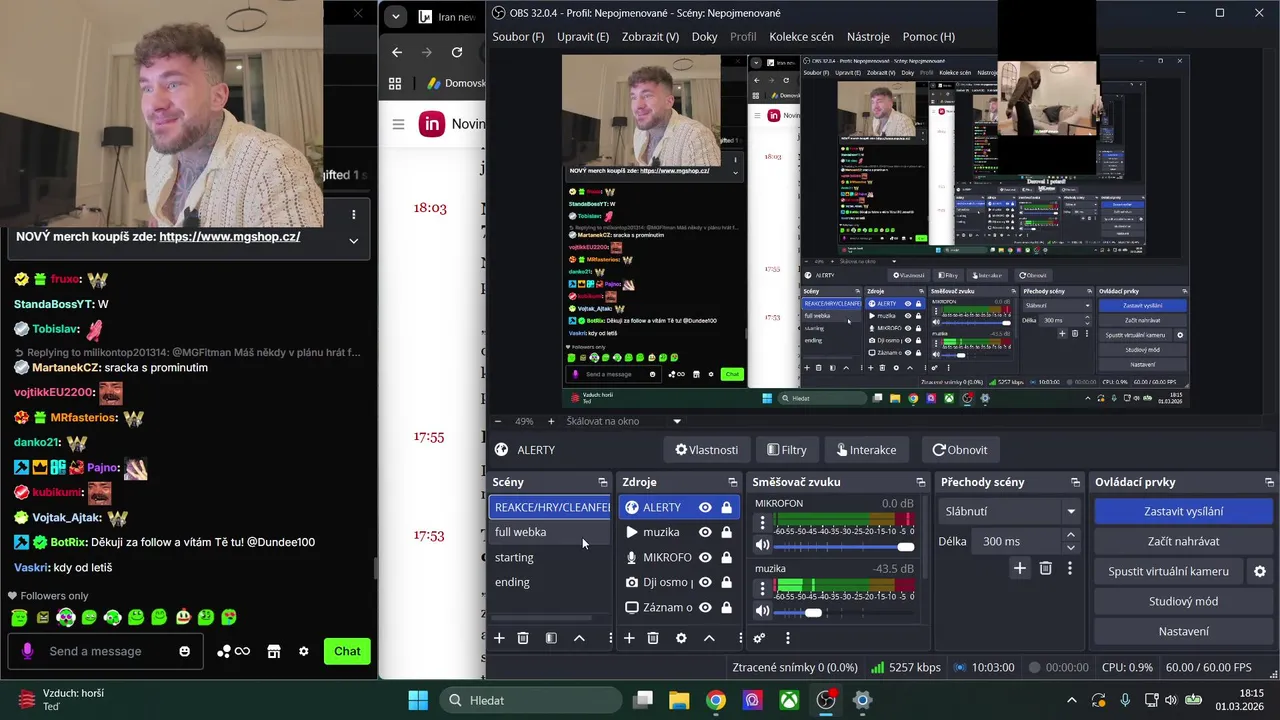
Task: Click Zastavit vysílání to stop streaming
Action: (1184, 511)
